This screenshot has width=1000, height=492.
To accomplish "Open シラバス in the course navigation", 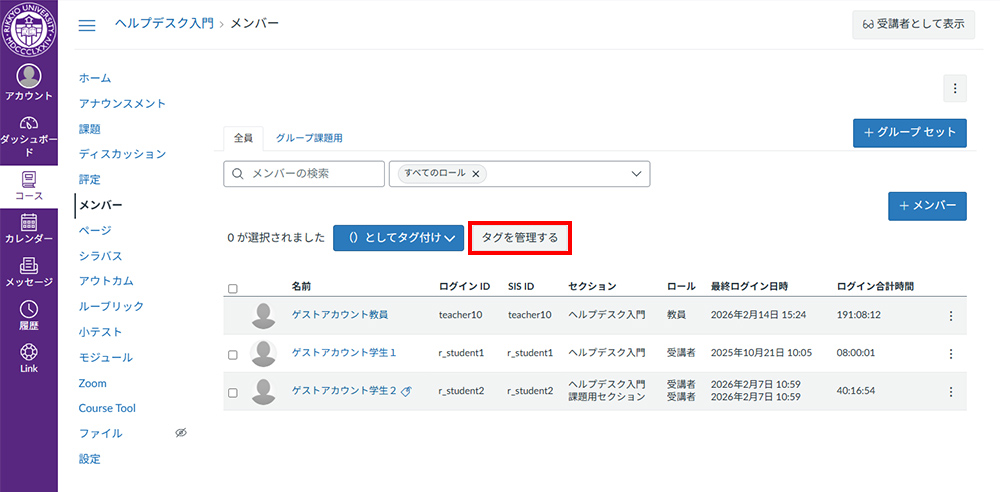I will click(x=100, y=256).
